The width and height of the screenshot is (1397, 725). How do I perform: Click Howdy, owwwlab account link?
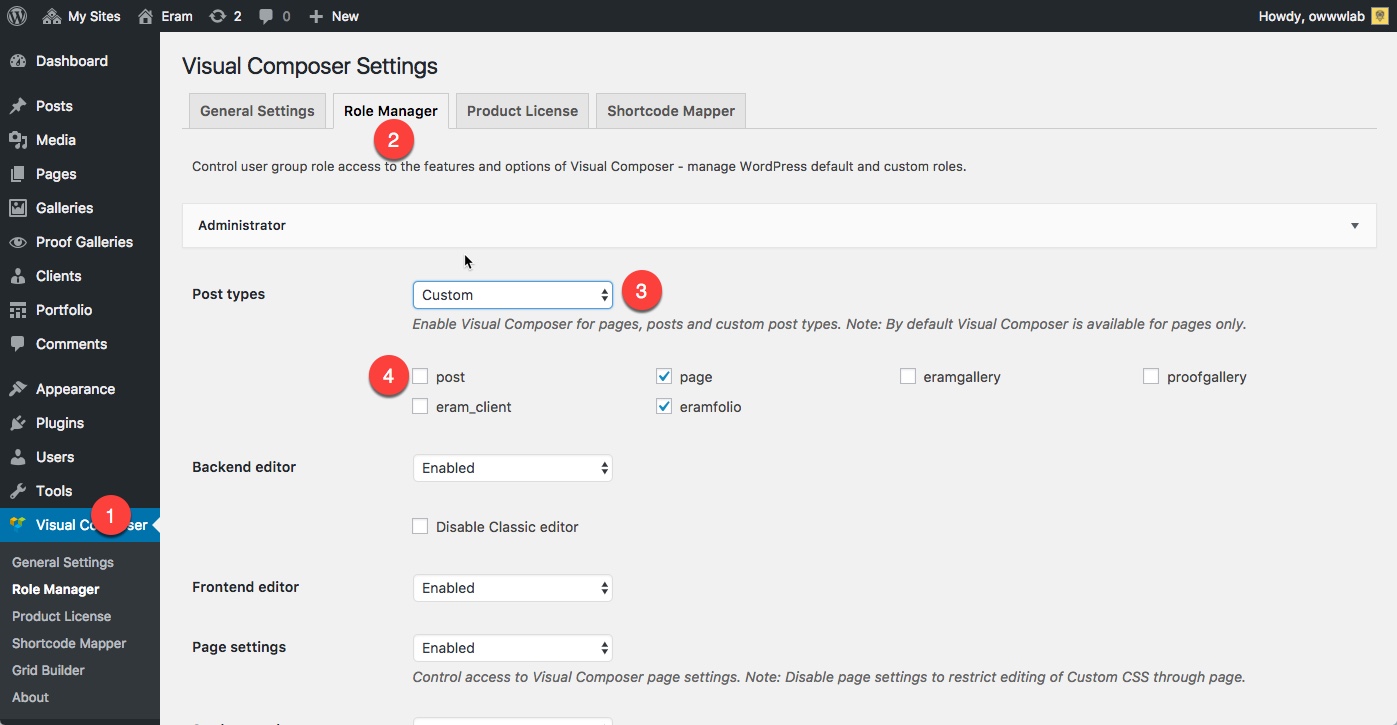(1322, 16)
